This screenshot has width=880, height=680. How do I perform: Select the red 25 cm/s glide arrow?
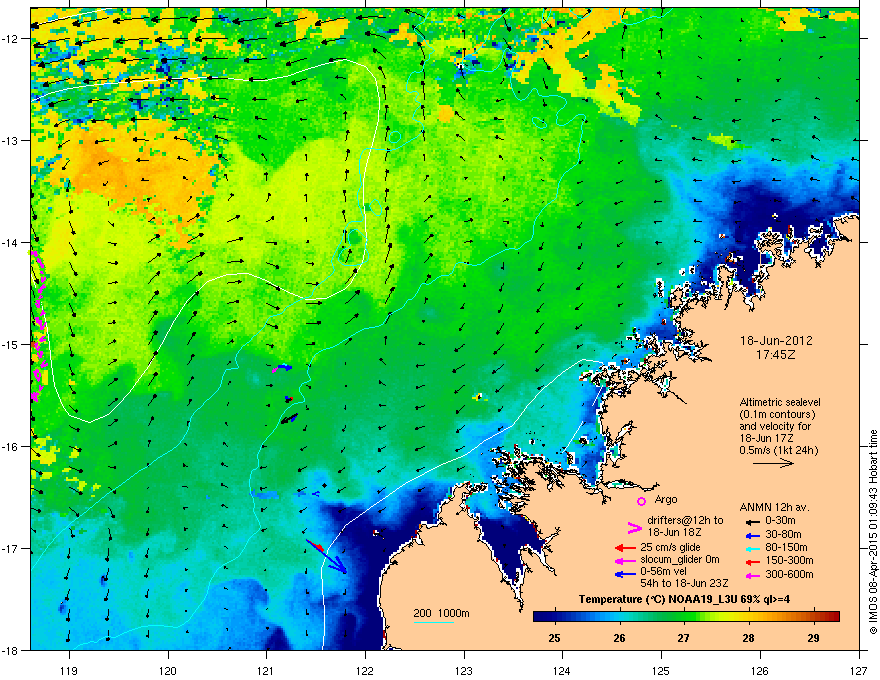coord(626,548)
